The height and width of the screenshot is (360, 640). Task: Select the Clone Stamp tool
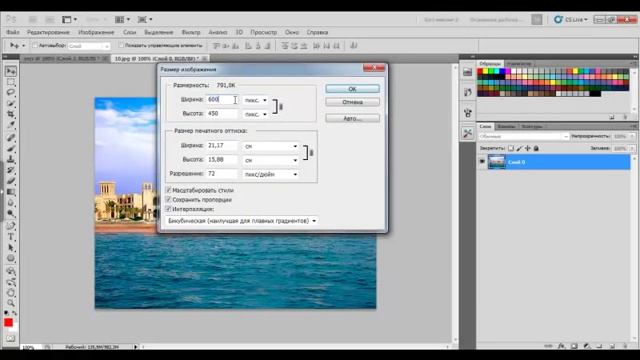11,159
